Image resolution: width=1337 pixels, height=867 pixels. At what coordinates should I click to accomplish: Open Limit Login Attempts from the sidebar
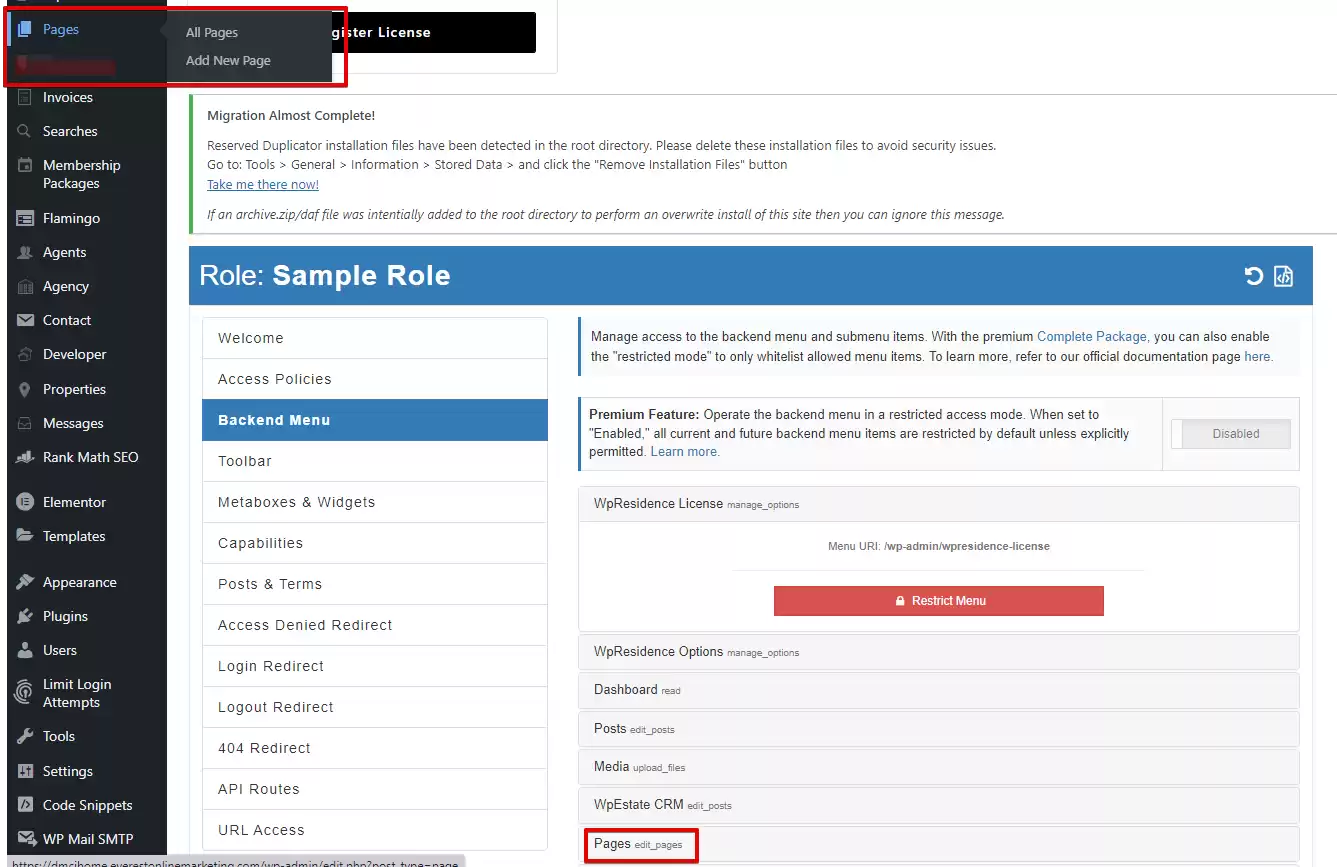[x=24, y=692]
